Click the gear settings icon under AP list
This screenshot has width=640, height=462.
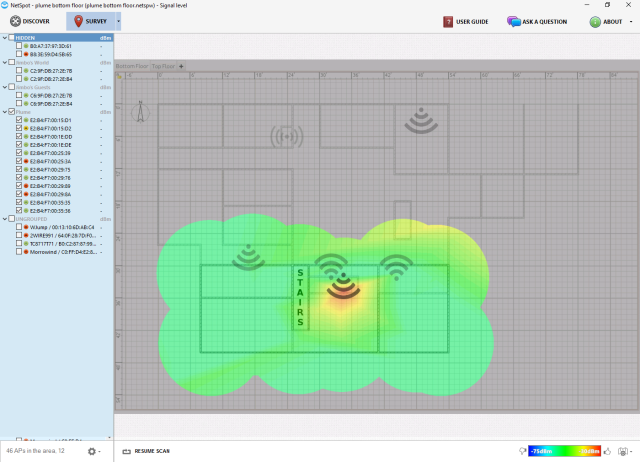point(93,451)
